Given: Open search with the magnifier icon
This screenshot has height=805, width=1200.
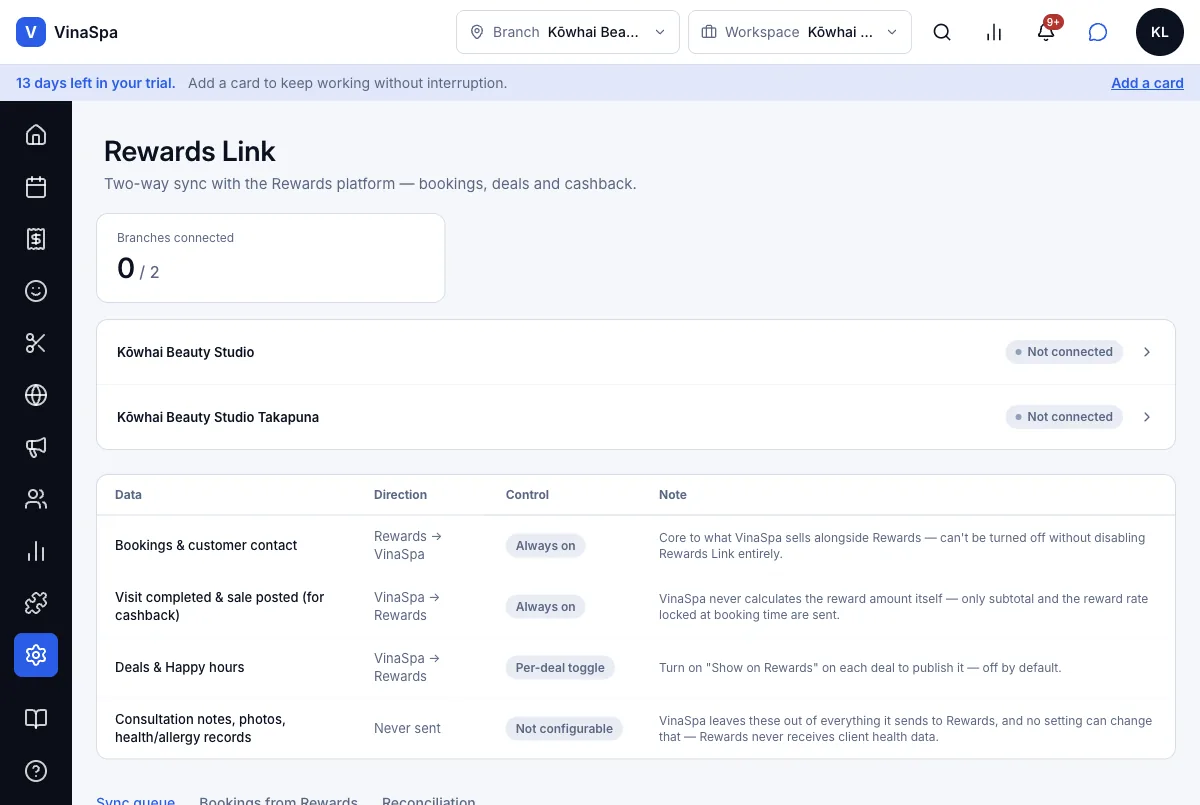Looking at the screenshot, I should pyautogui.click(x=942, y=32).
